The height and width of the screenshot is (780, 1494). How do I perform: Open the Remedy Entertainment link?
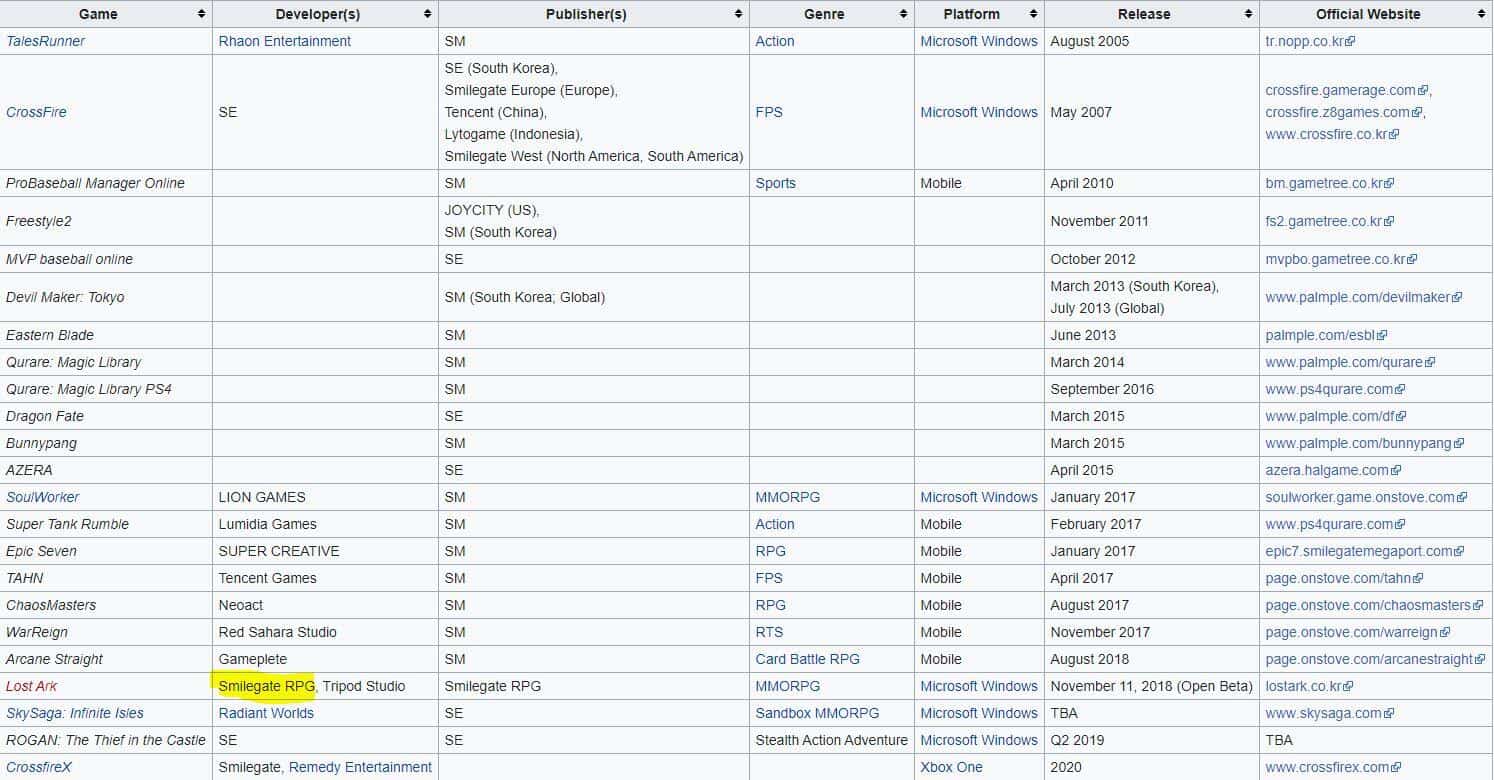[x=361, y=767]
